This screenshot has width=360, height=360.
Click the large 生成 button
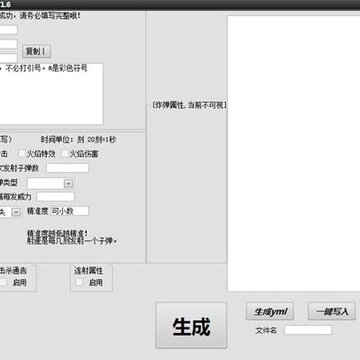tap(191, 326)
